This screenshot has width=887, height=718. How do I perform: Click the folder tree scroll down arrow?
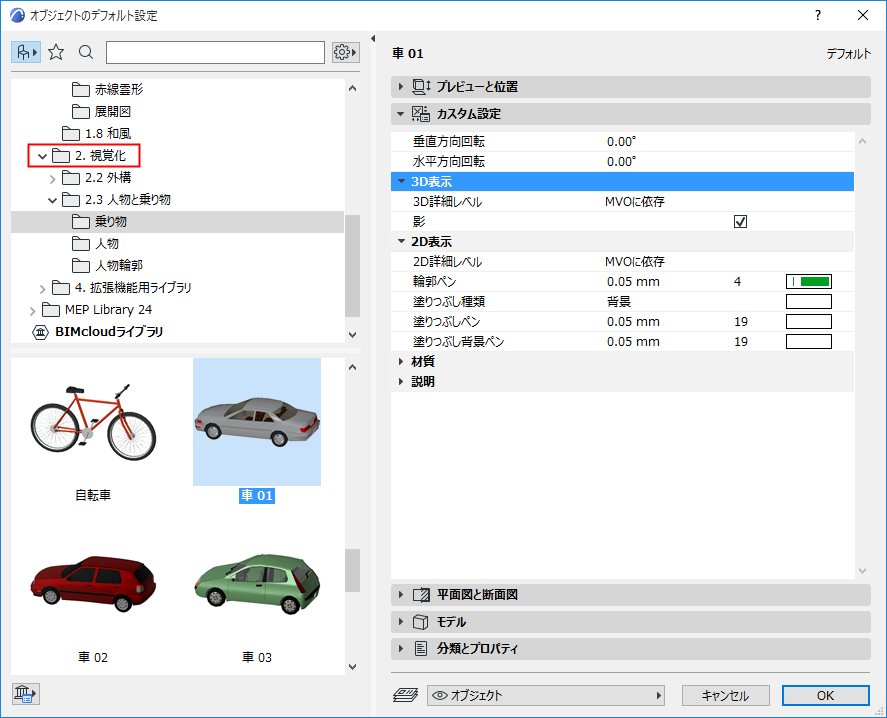click(x=352, y=334)
